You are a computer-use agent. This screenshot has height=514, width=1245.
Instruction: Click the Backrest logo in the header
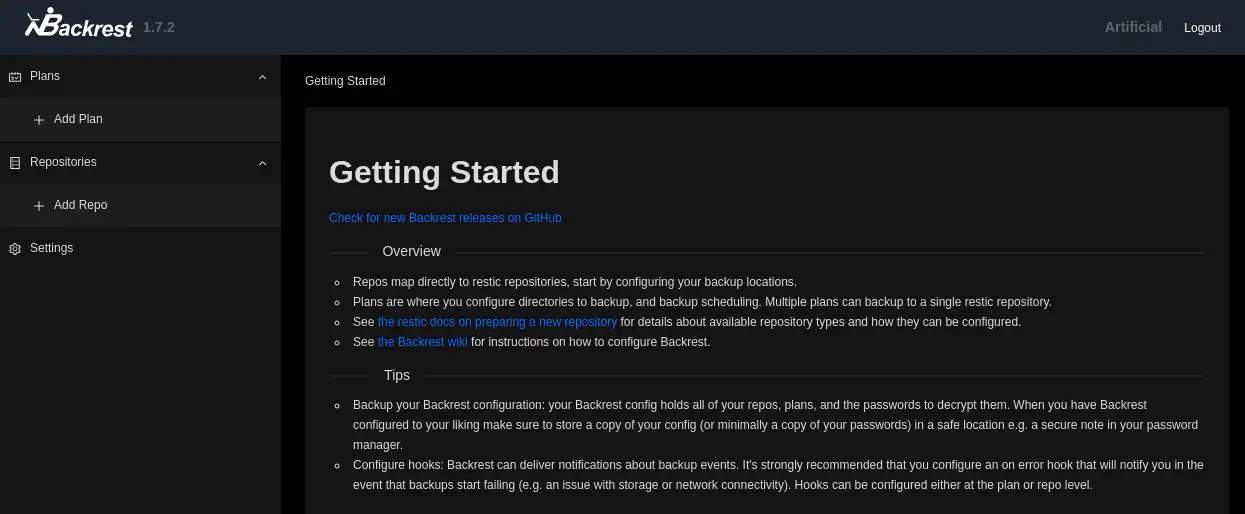(79, 24)
